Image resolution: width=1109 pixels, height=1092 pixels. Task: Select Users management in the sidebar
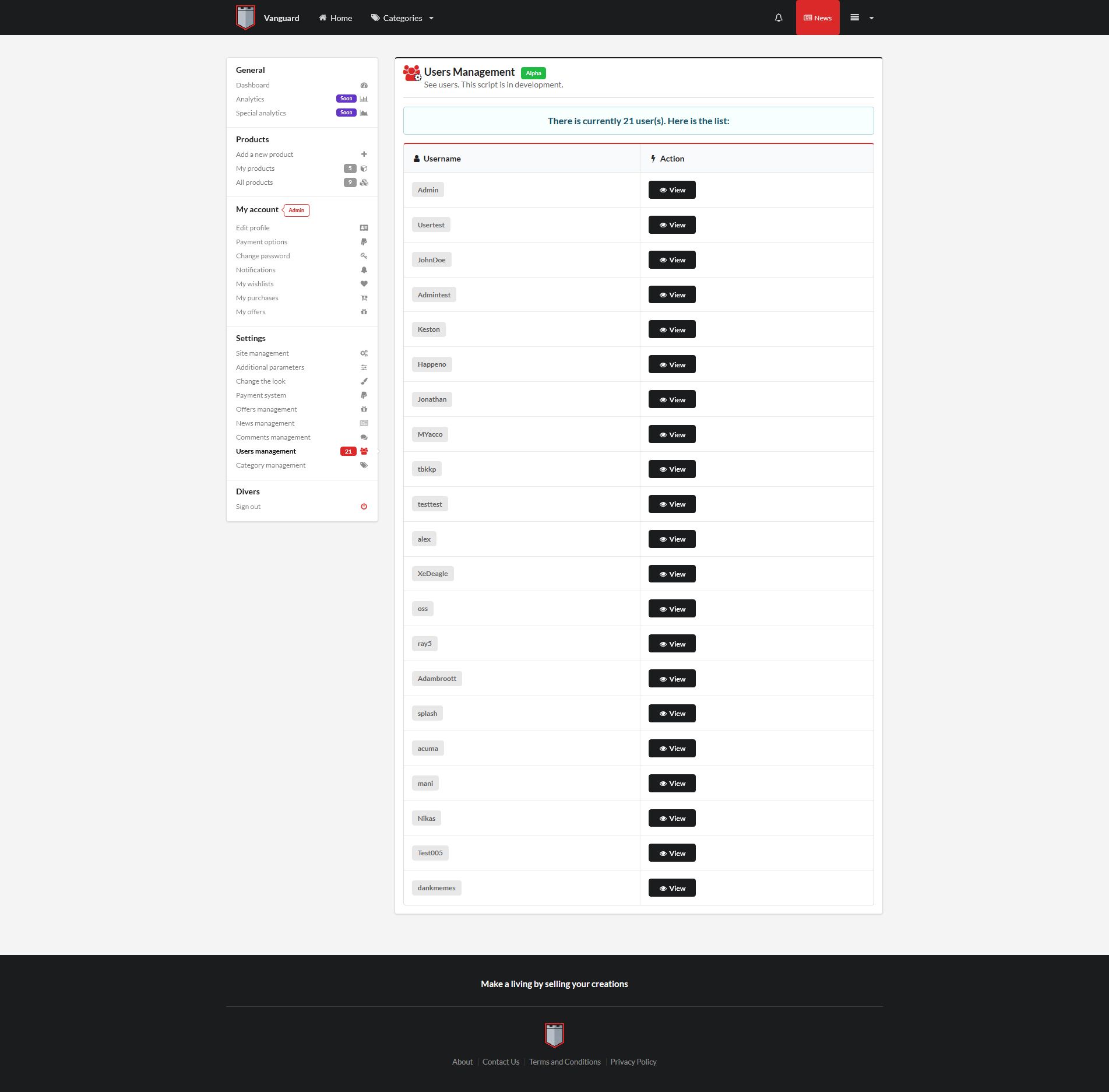(266, 451)
